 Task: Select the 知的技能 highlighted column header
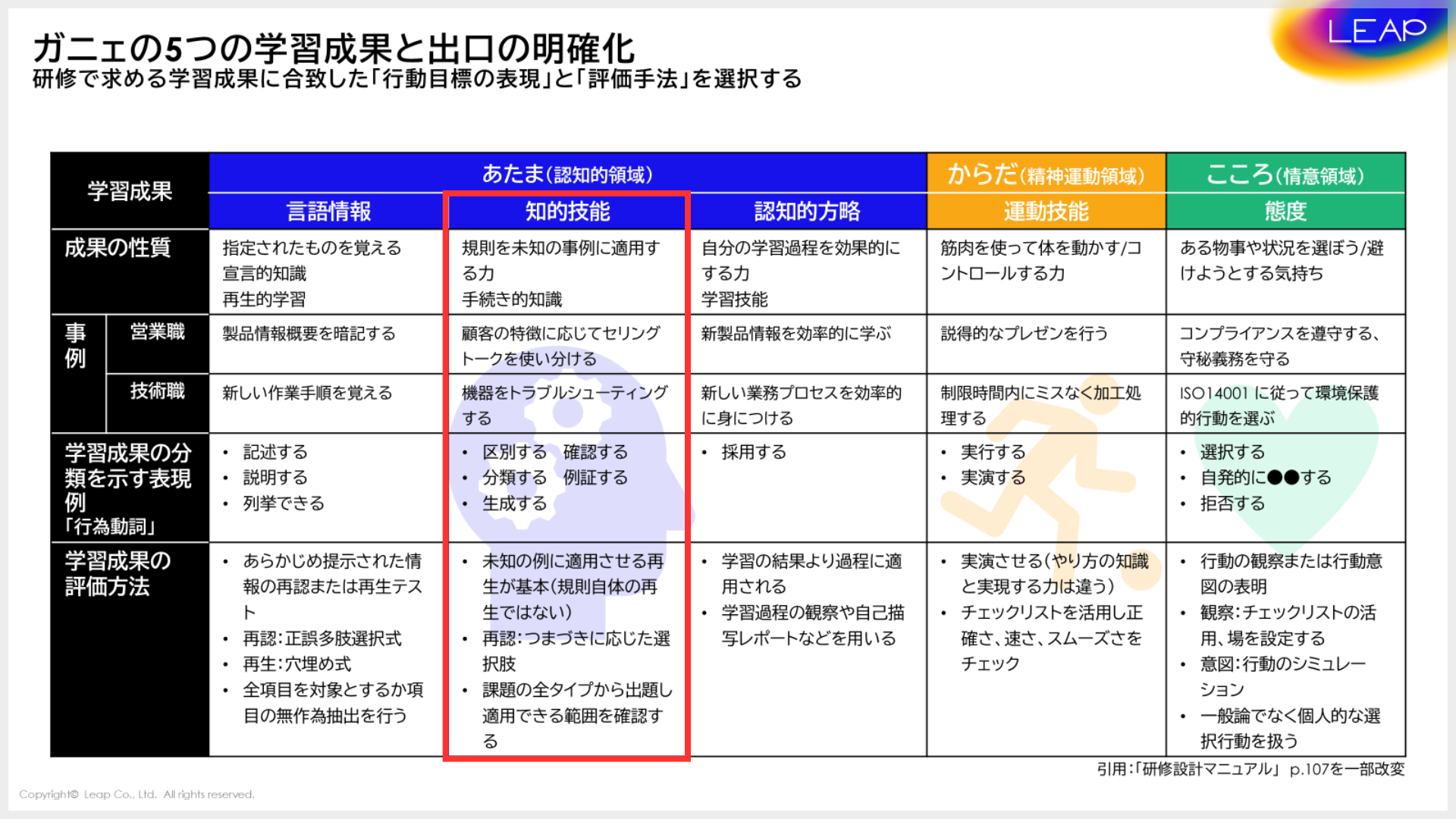(567, 212)
